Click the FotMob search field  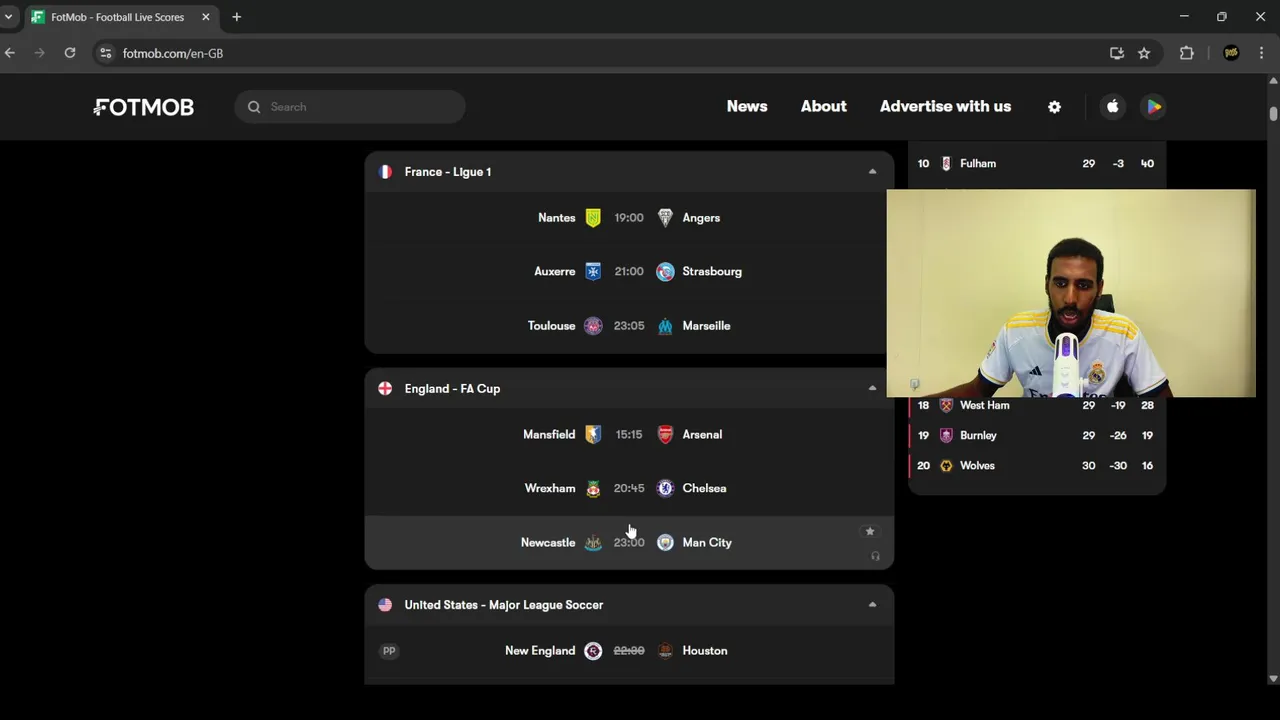point(350,107)
